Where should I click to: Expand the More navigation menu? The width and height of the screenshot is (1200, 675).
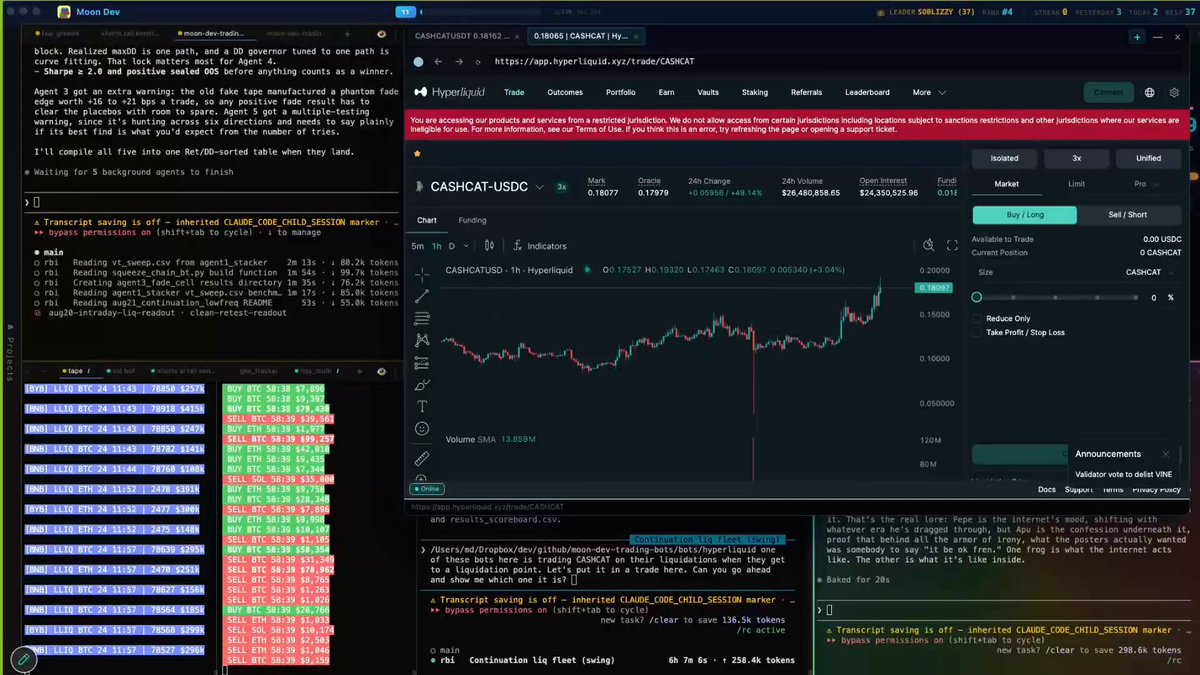coord(929,92)
